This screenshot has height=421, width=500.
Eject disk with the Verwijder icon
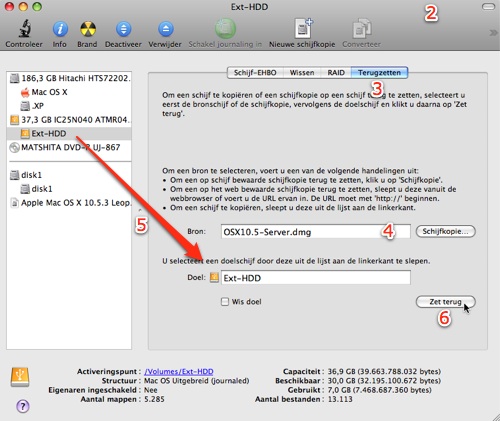click(166, 29)
